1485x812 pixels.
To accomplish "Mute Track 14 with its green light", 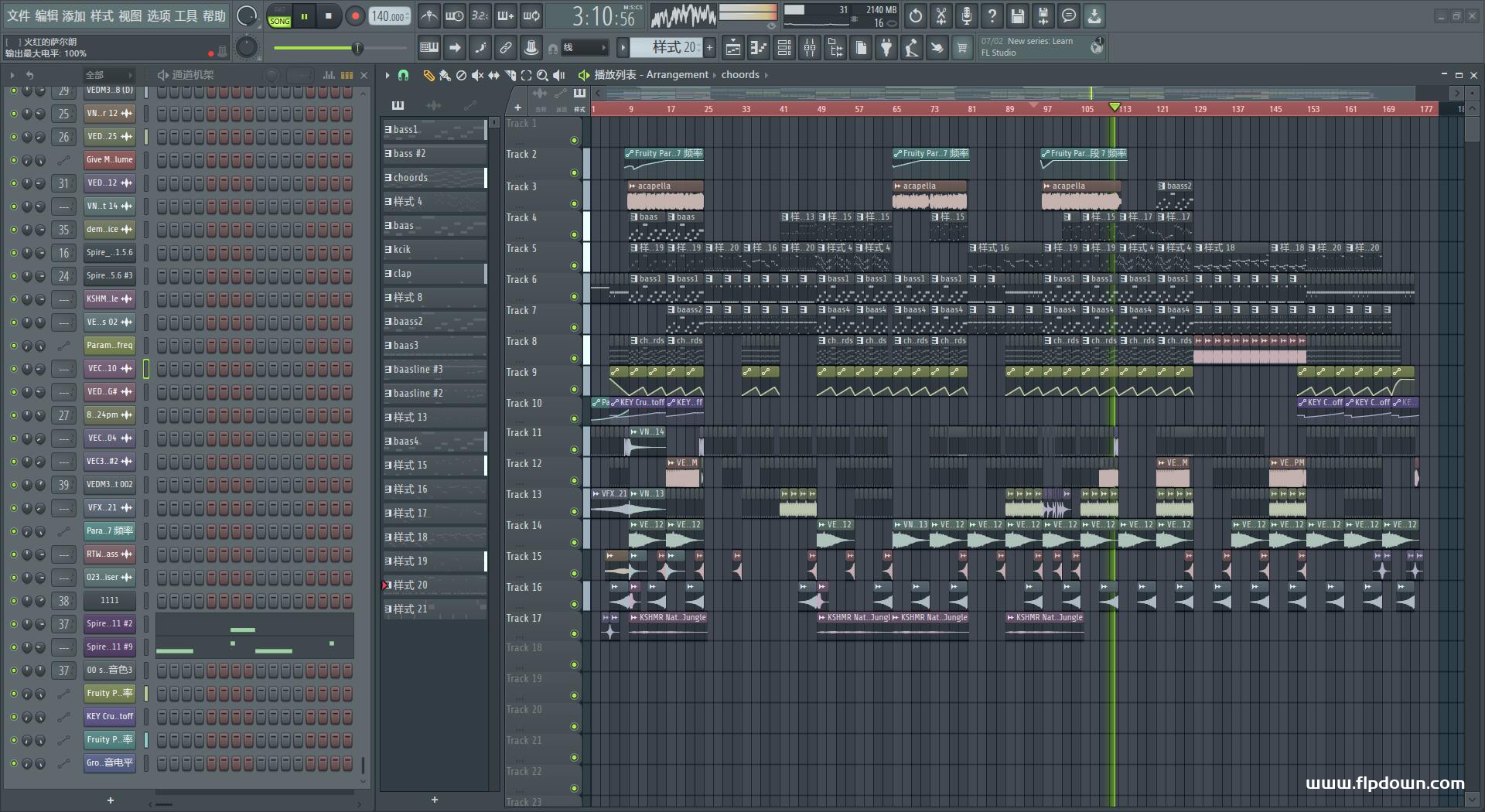I will point(574,542).
